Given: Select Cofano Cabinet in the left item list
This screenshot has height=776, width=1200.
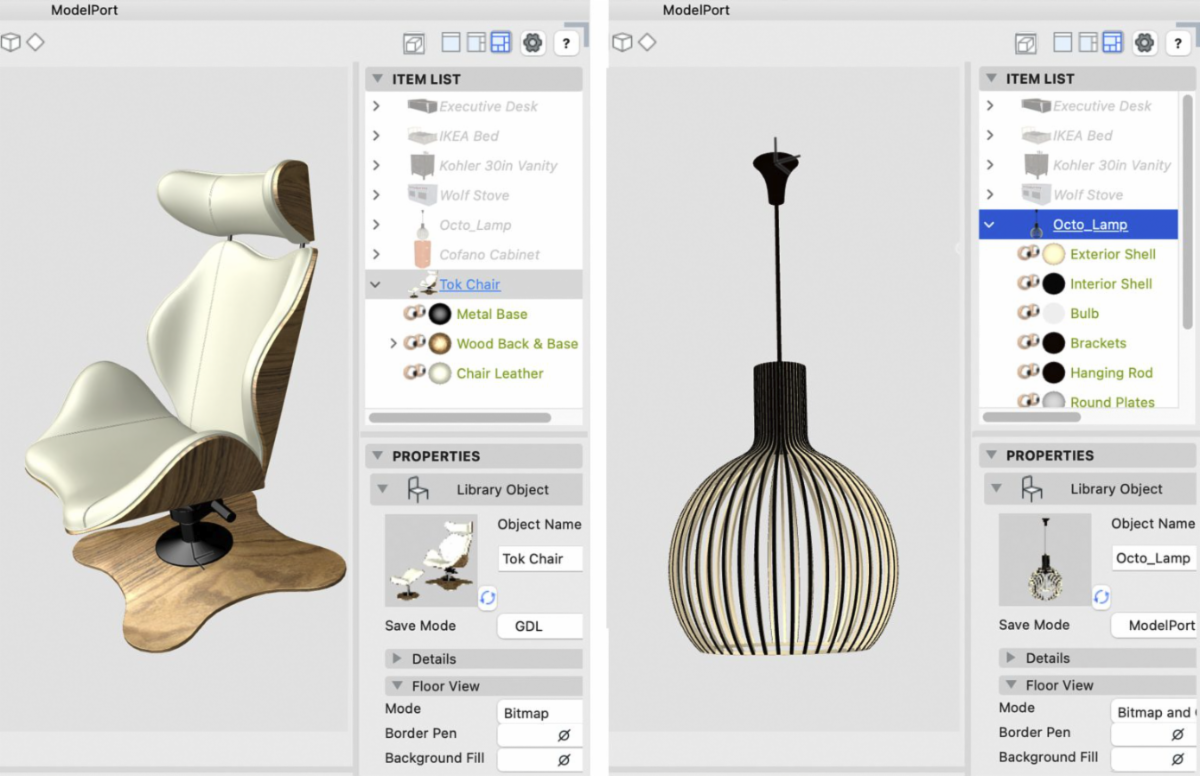Looking at the screenshot, I should [489, 255].
